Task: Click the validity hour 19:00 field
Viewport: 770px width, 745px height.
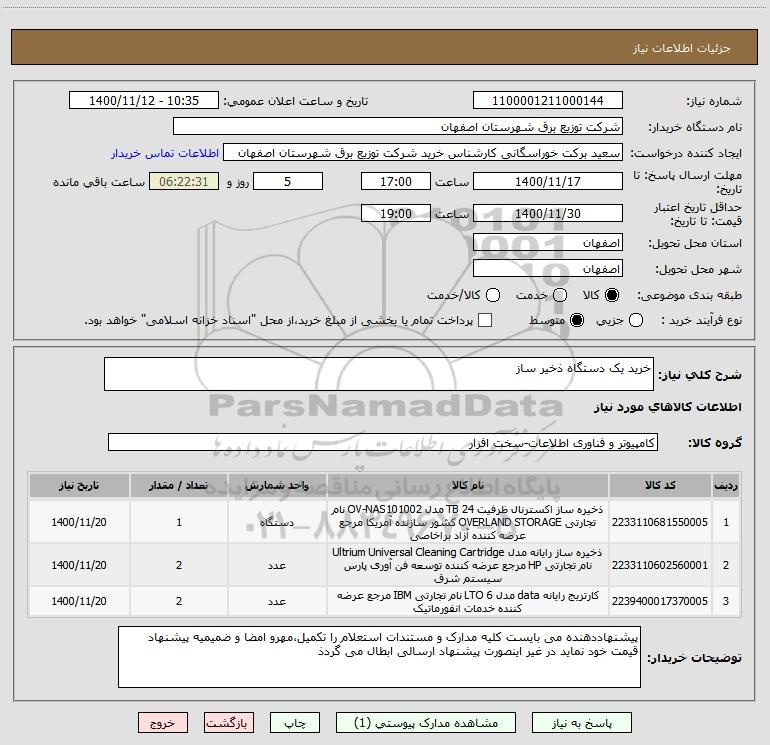Action: coord(396,213)
